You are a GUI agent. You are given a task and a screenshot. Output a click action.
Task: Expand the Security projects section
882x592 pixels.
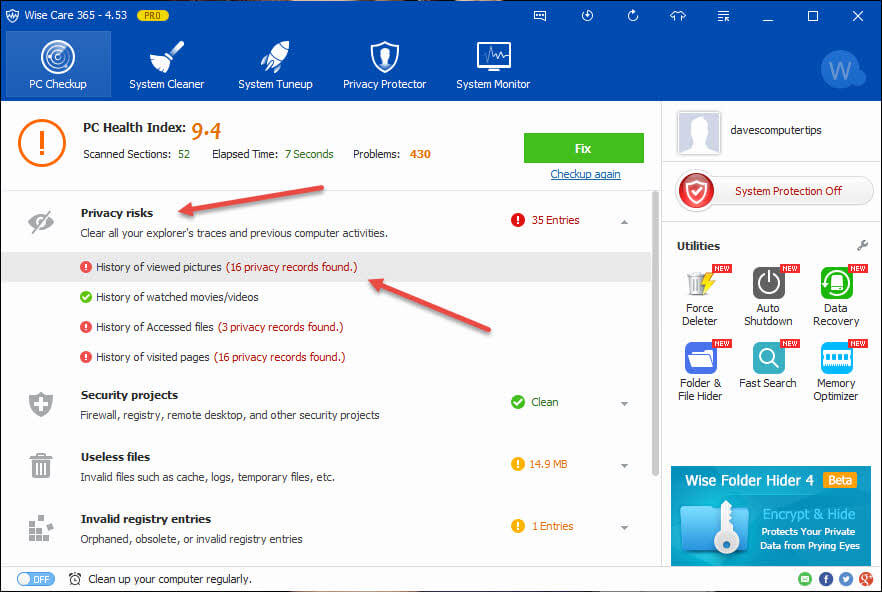[624, 403]
